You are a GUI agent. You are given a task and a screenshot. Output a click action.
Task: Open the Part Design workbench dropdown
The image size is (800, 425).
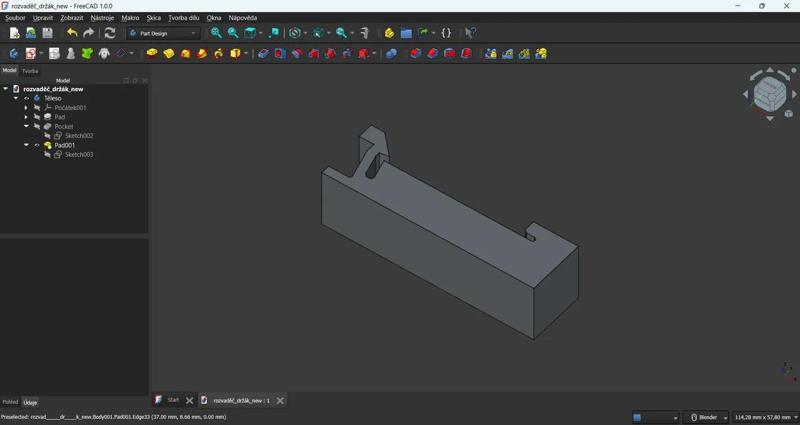[163, 33]
